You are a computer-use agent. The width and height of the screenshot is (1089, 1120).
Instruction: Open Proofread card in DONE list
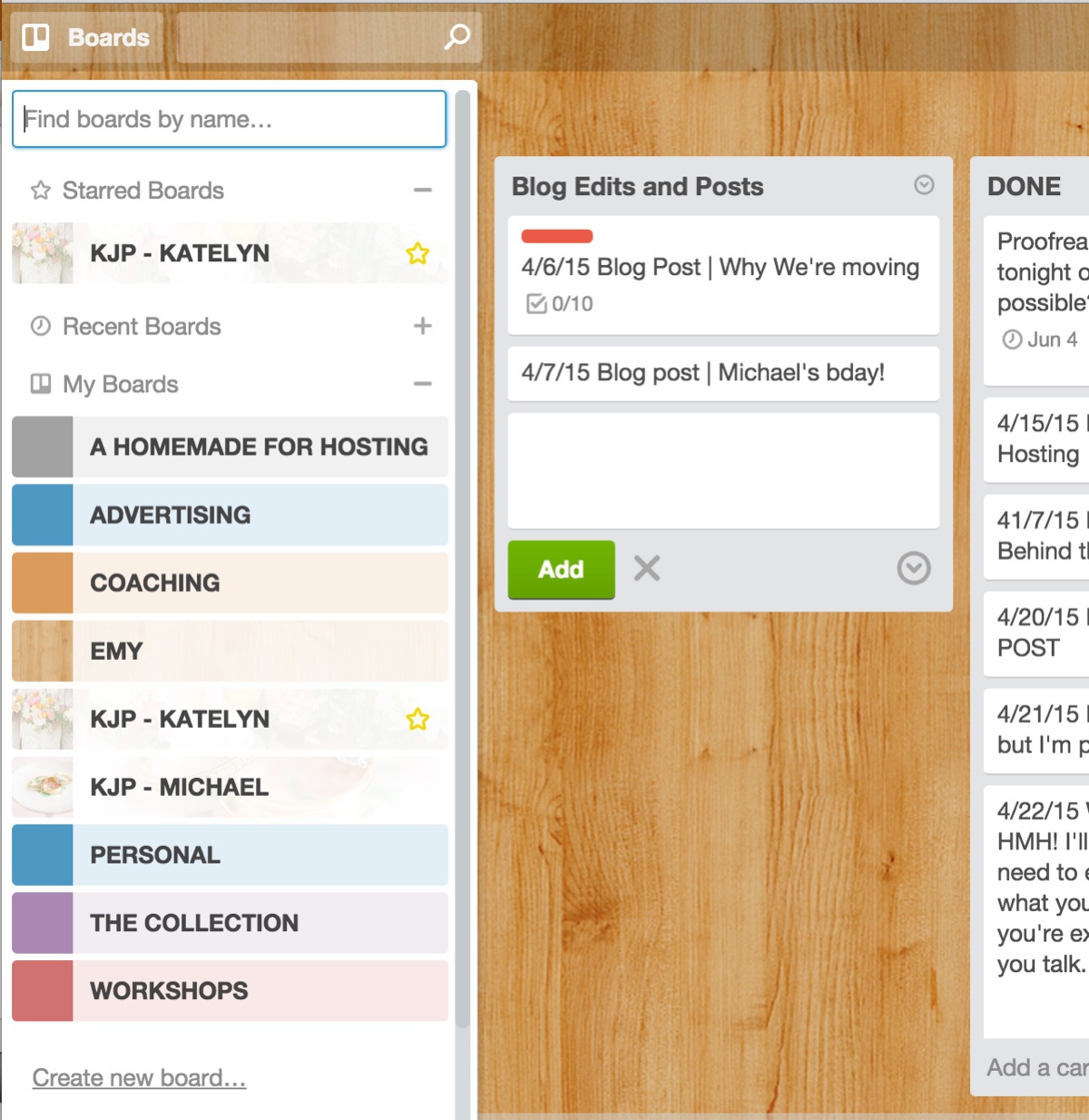point(1036,300)
